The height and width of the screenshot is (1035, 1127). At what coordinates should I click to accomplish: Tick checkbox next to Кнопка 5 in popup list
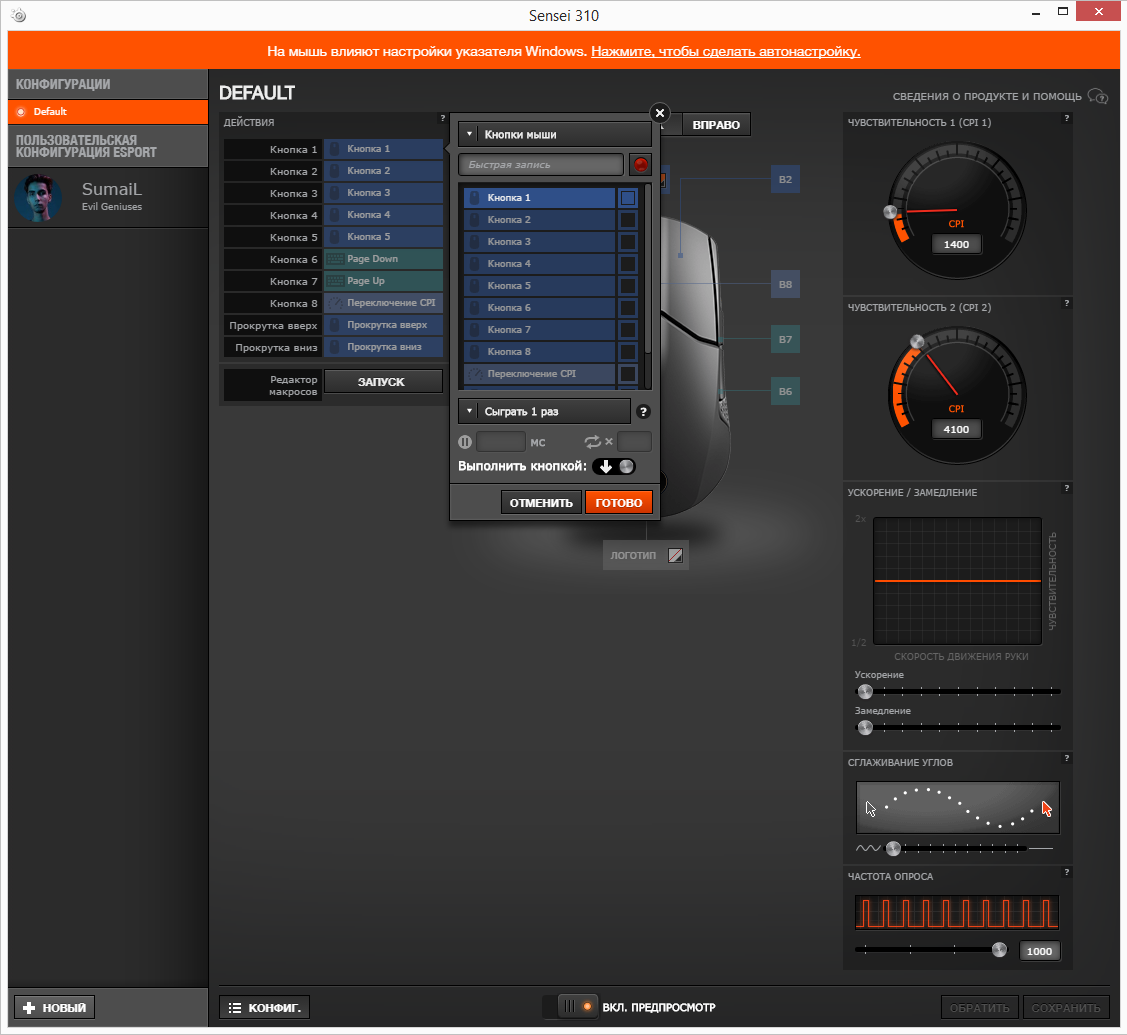point(627,286)
